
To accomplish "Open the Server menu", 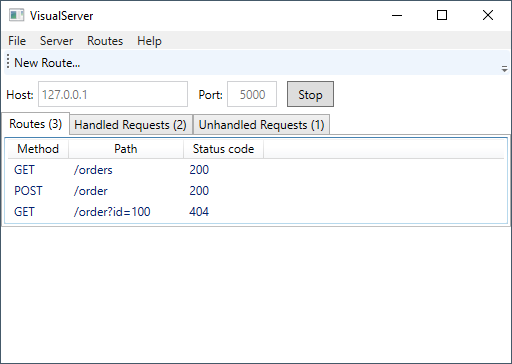I will click(x=56, y=41).
